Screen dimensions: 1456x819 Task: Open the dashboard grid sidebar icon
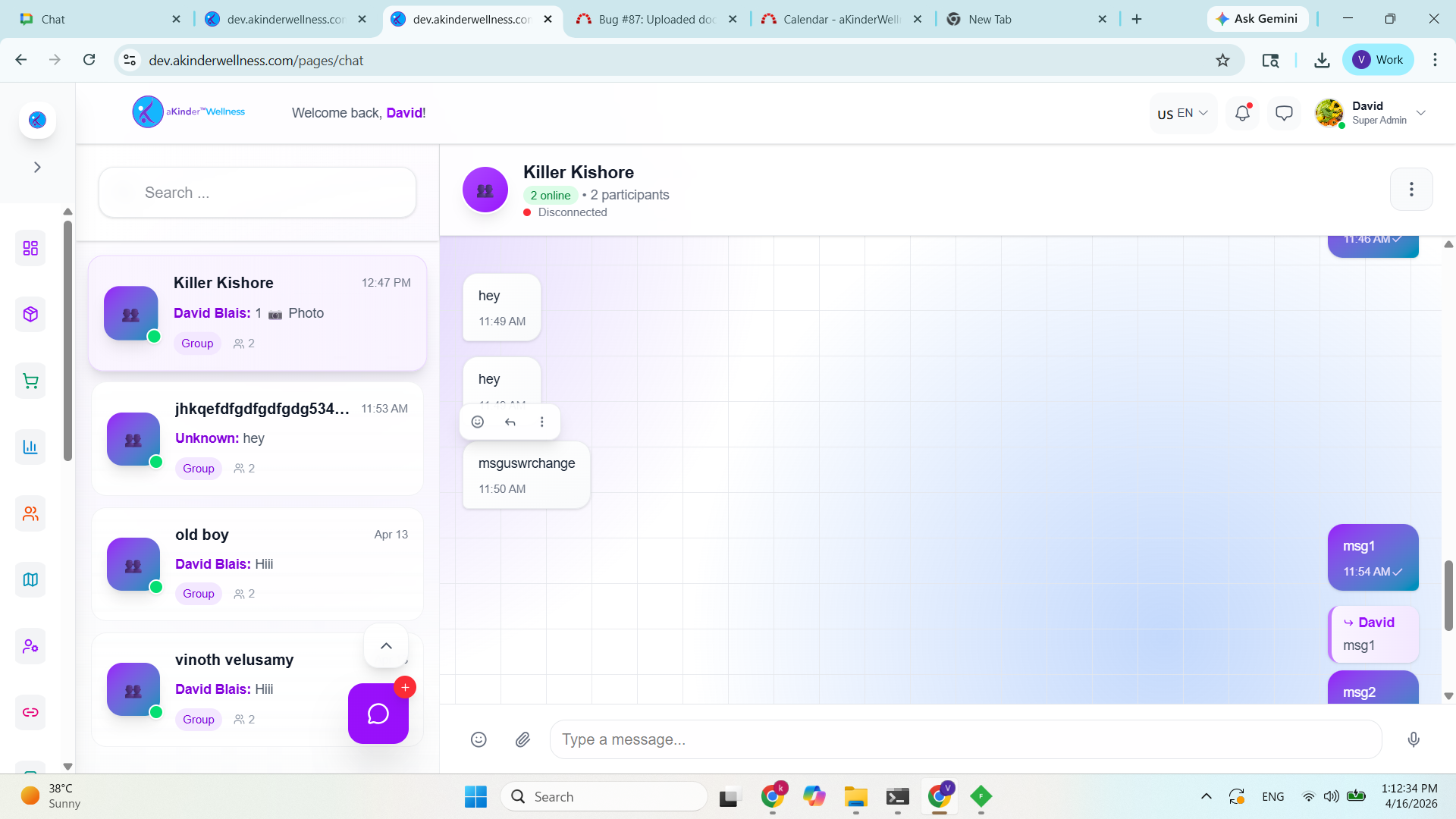tap(30, 249)
